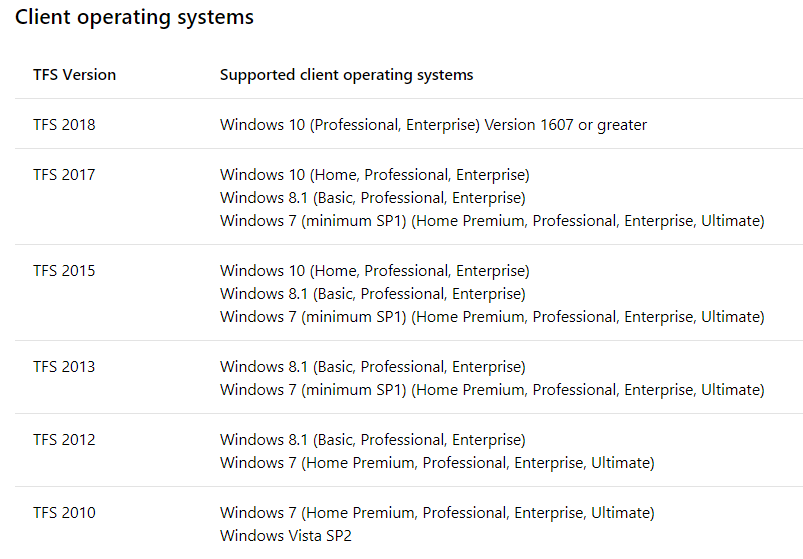The height and width of the screenshot is (559, 803).
Task: Click Windows 7 minimum SP1 line for TFS 2013
Action: point(492,390)
